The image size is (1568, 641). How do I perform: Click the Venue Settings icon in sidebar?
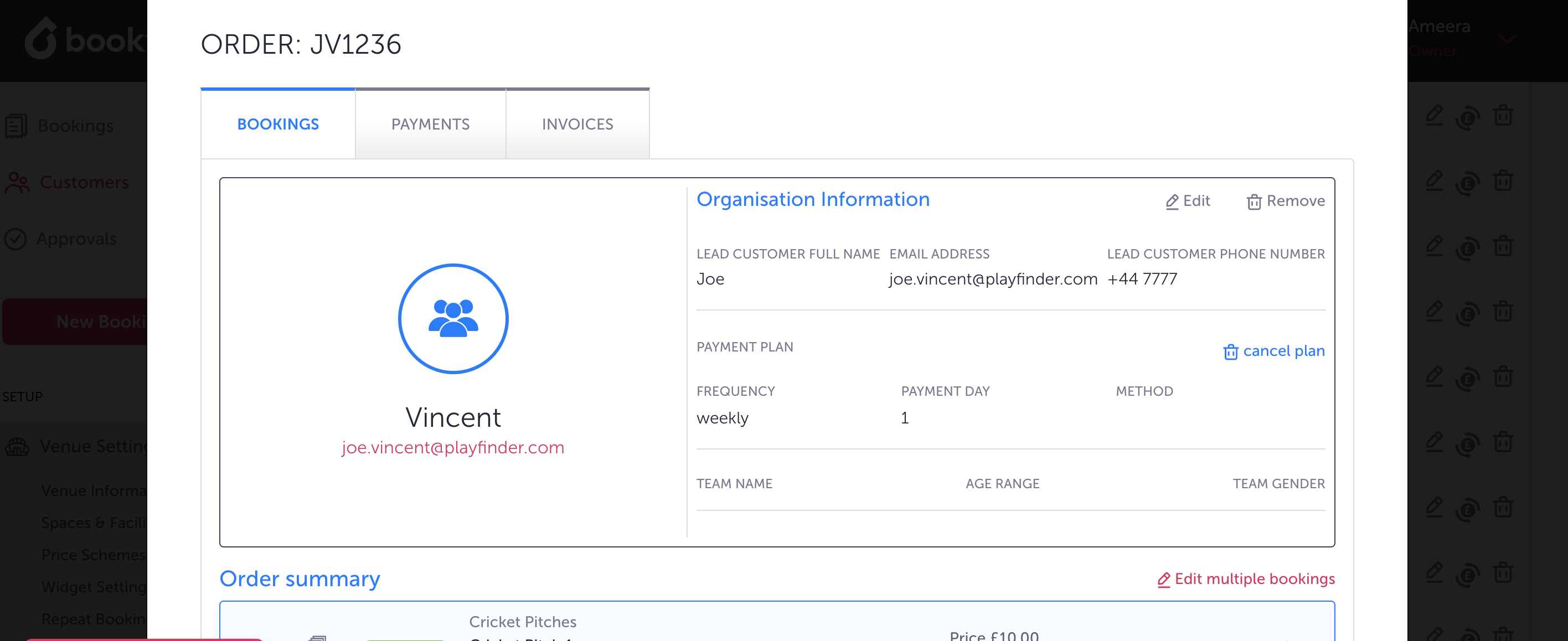click(17, 447)
